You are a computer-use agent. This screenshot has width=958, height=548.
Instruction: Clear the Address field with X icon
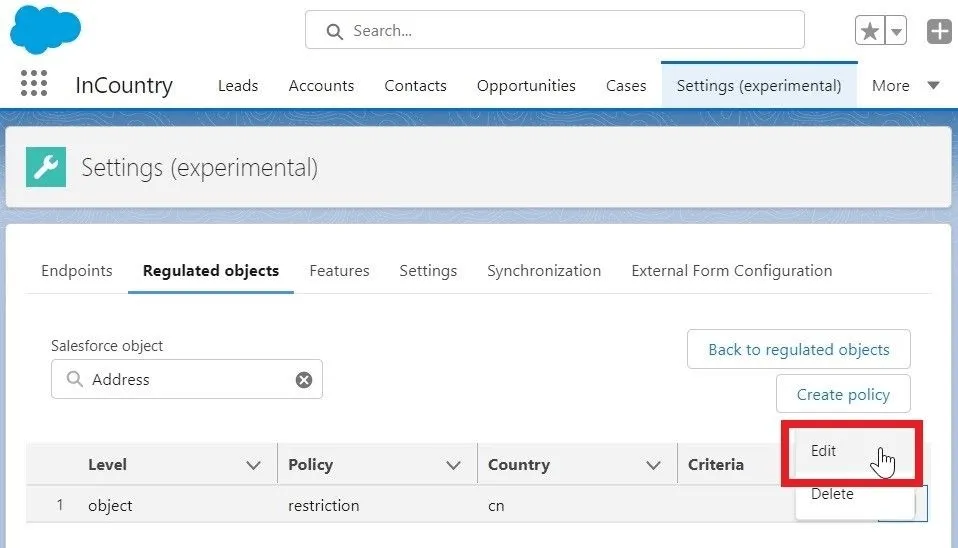click(304, 380)
